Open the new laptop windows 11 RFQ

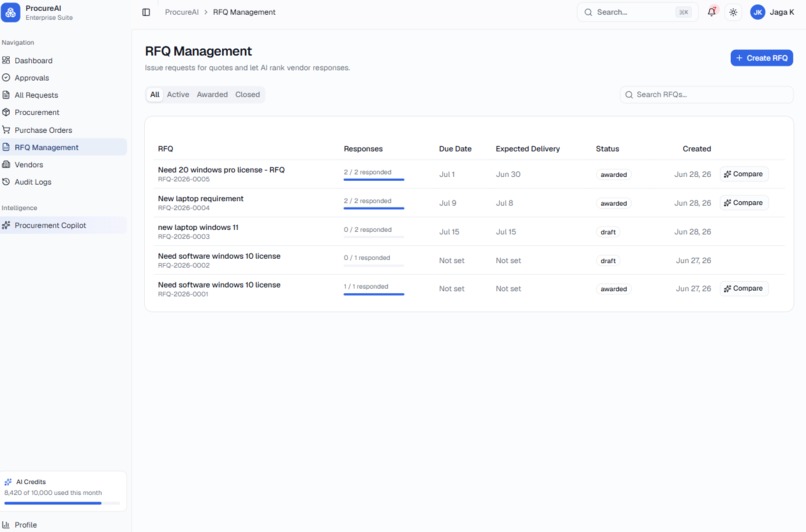pyautogui.click(x=198, y=227)
